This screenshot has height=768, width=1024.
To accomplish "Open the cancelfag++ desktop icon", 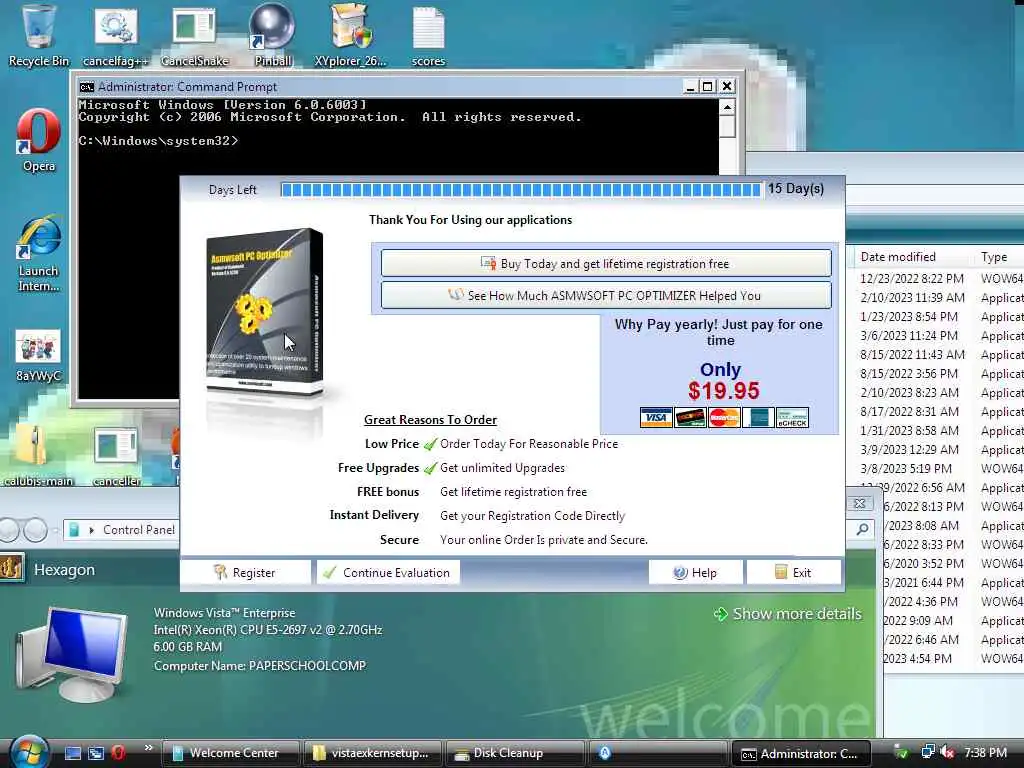I will [116, 36].
